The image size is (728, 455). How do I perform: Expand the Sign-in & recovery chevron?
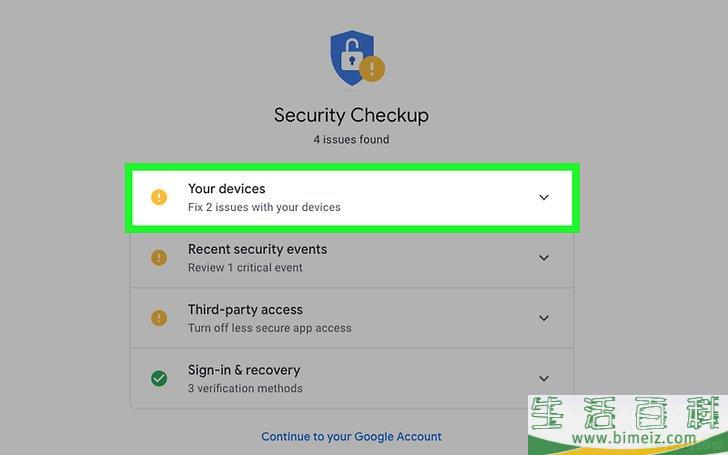[544, 378]
